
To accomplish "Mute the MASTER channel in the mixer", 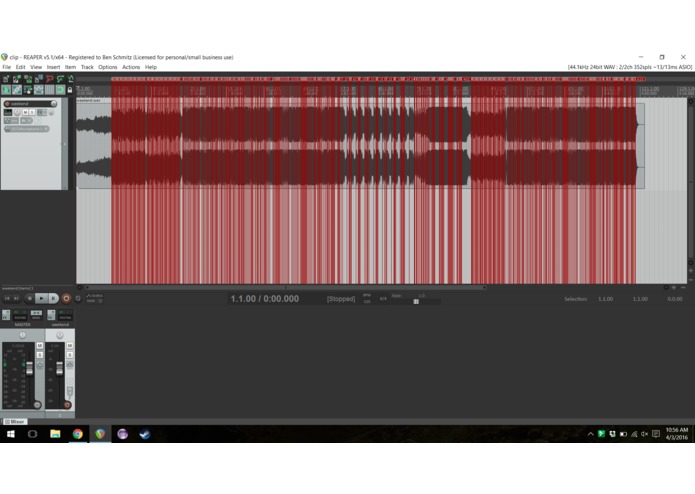I will coord(40,345).
